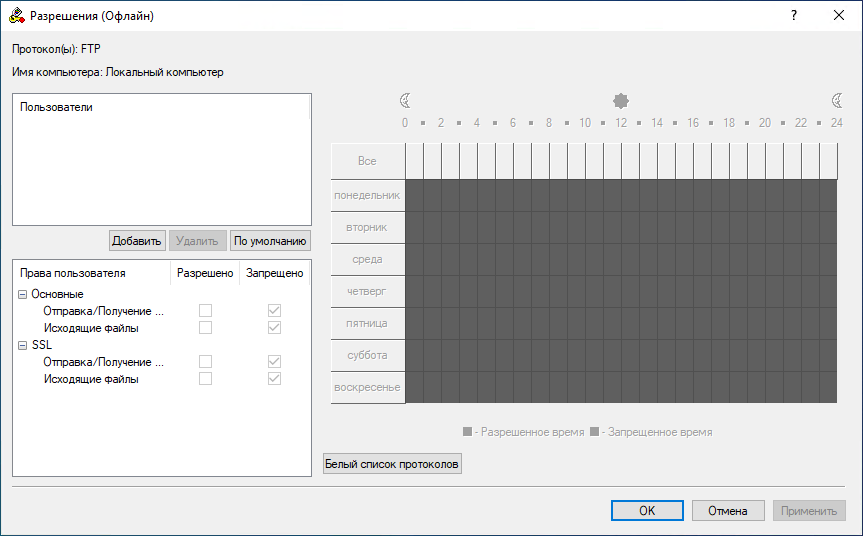Tick Allowed for SSL Исходящие файлы
The height and width of the screenshot is (536, 863).
pyautogui.click(x=205, y=379)
